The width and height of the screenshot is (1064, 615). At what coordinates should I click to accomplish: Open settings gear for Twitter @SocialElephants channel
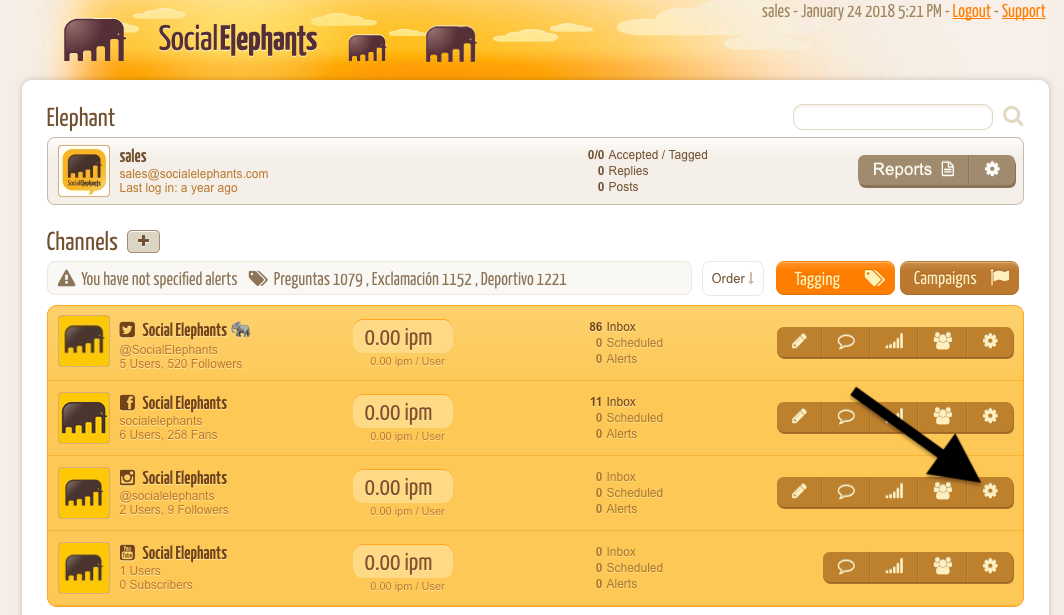pos(990,341)
